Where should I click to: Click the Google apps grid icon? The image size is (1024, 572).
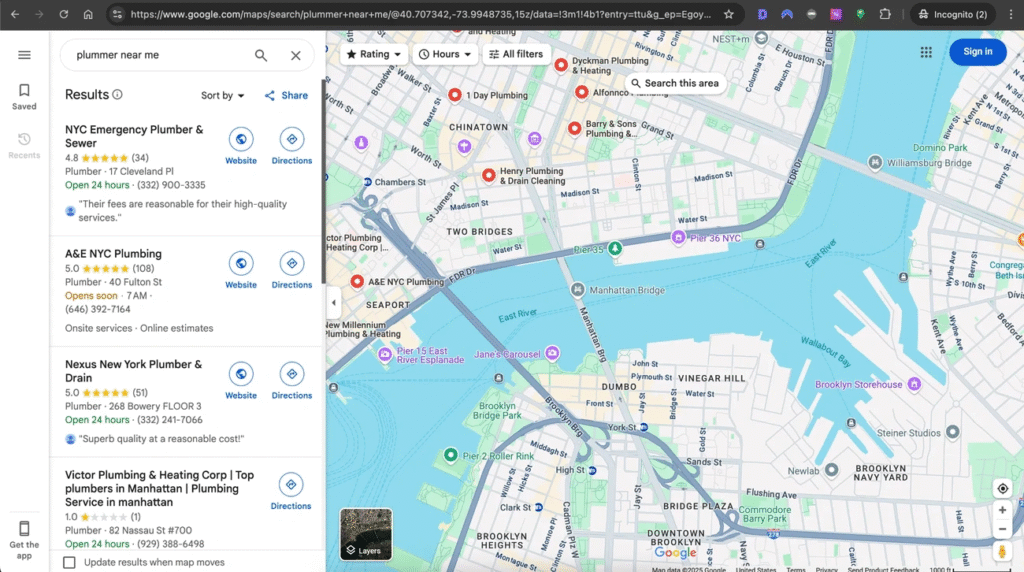click(x=926, y=52)
